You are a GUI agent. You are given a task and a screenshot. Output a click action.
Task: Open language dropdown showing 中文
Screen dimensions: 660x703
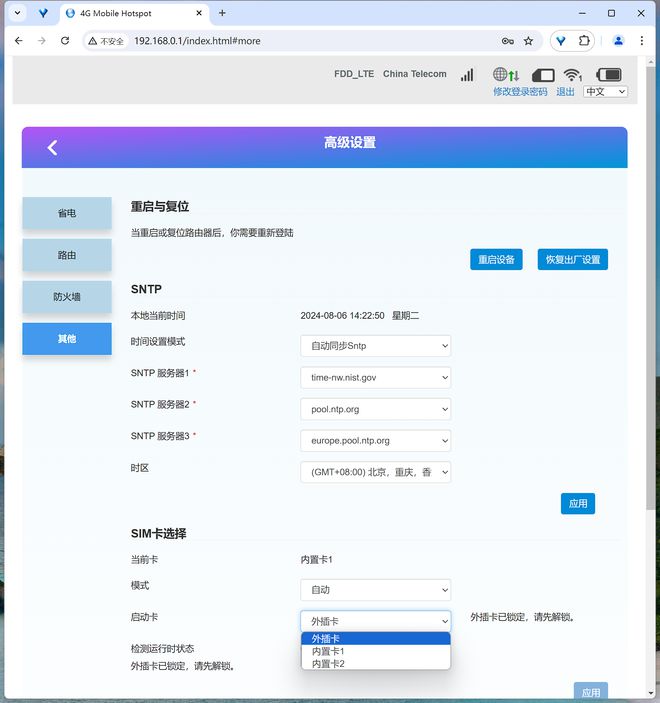[x=605, y=91]
